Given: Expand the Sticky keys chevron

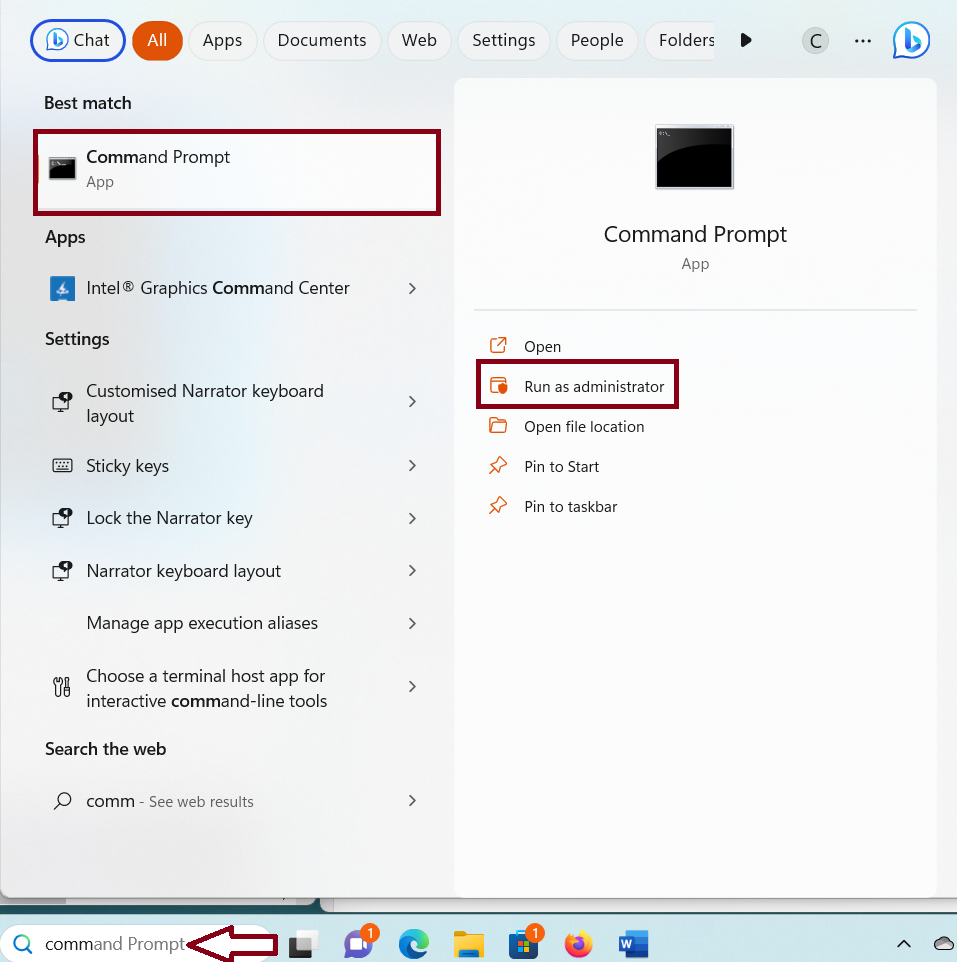Looking at the screenshot, I should click(x=412, y=466).
